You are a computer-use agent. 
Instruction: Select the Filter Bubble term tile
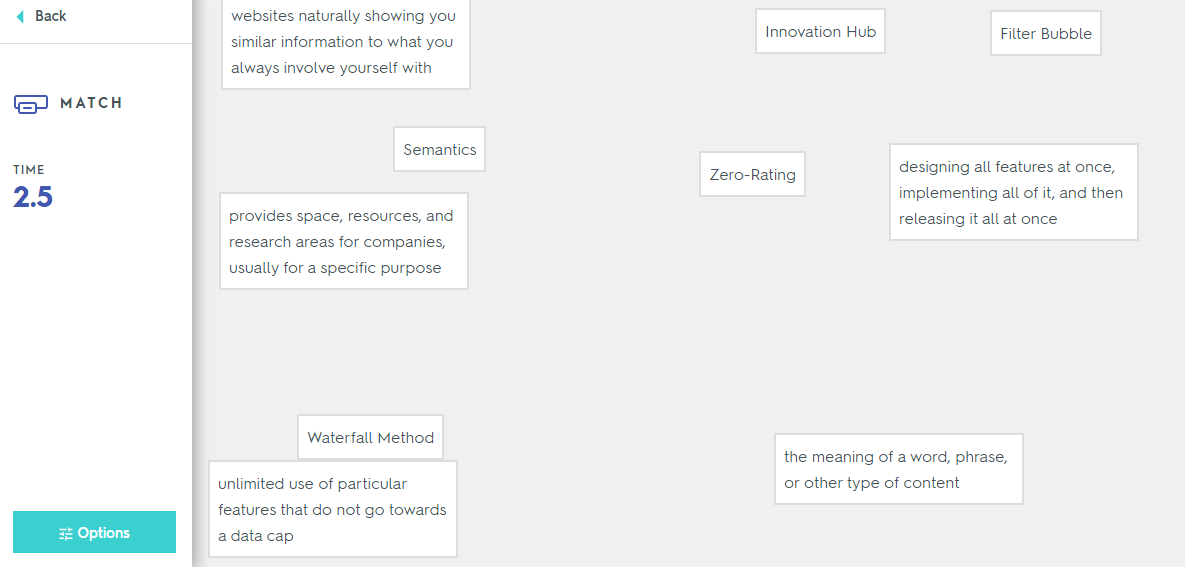[x=1045, y=33]
